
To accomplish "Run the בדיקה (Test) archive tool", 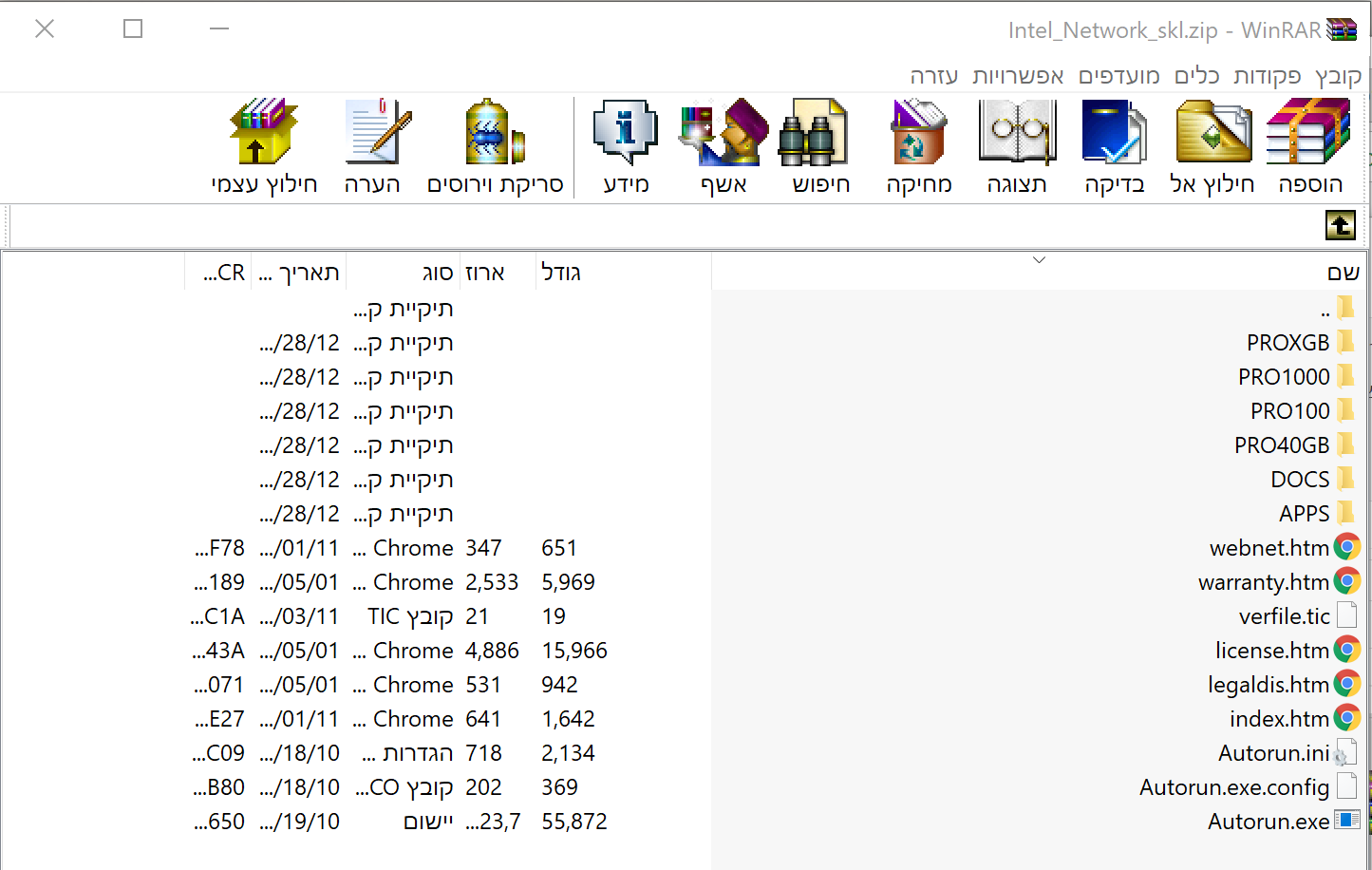I will coord(1114,133).
